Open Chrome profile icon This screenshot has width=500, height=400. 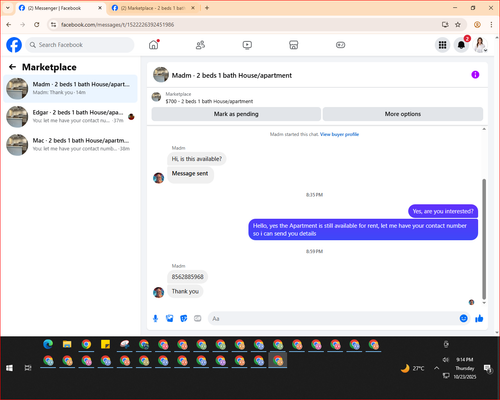[x=477, y=25]
